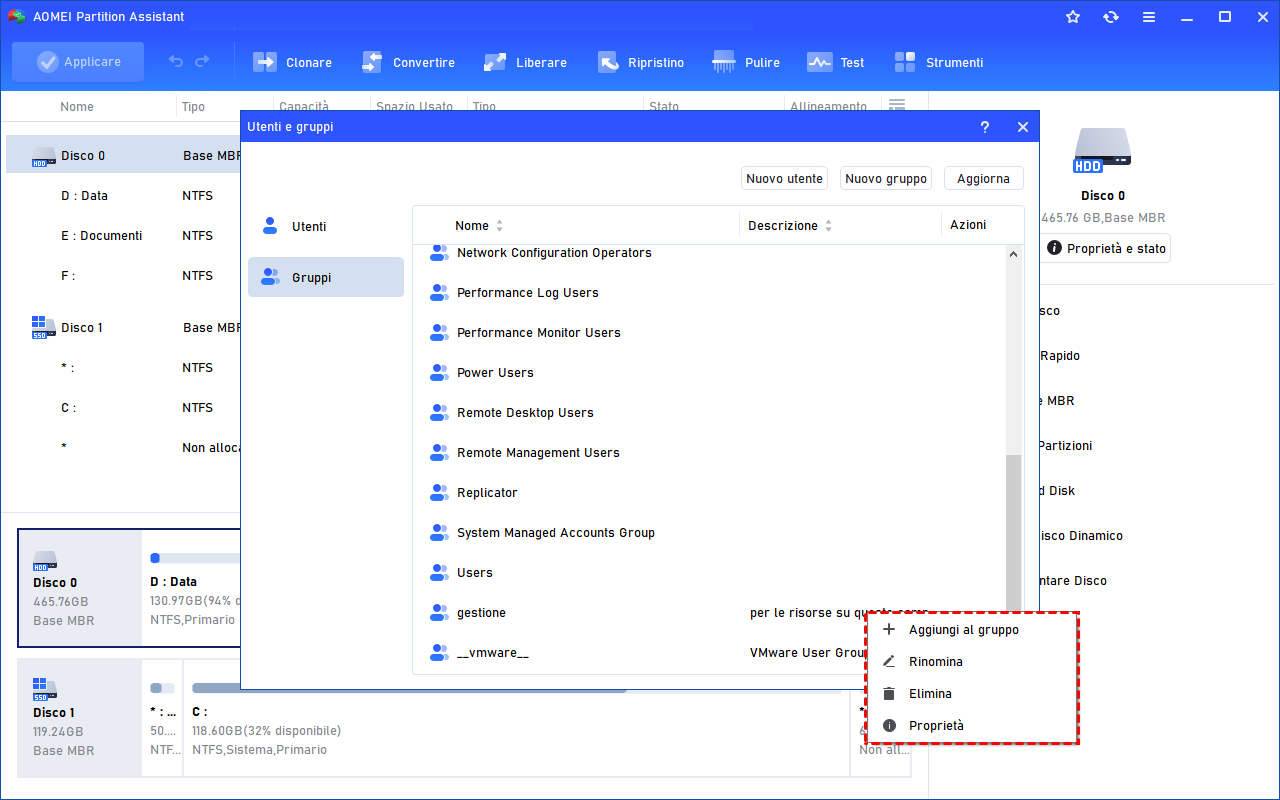Select the D : Data partition row
Screen dimensions: 1280x800
point(124,196)
